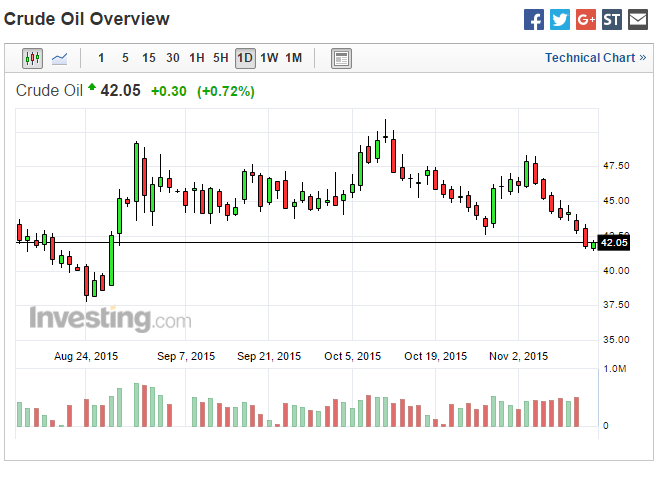Open the chart table view icon
This screenshot has height=478, width=666.
tap(341, 58)
